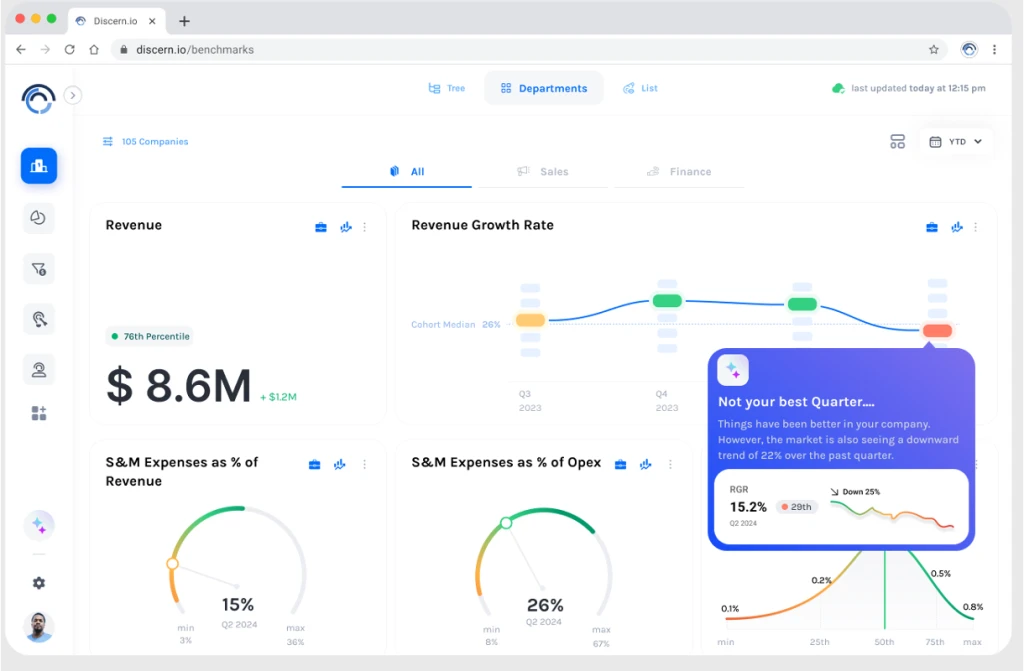Click chart icon on Revenue Growth Rate card
This screenshot has height=671, width=1024.
957,227
